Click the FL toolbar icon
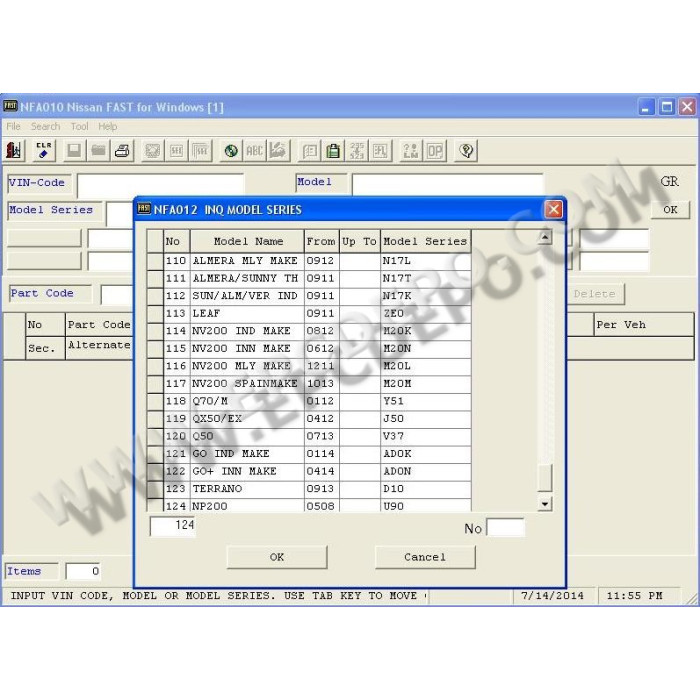Screen dimensions: 700x700 [x=381, y=150]
